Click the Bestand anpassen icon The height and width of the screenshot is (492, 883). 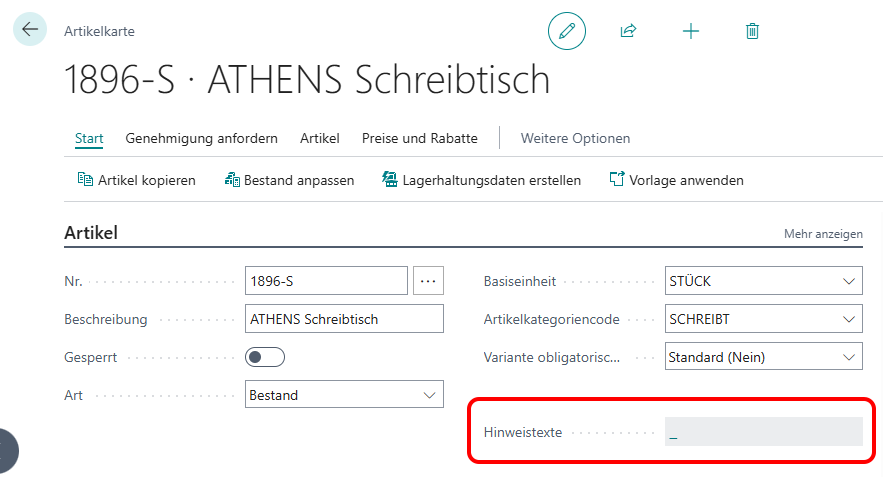pyautogui.click(x=231, y=180)
